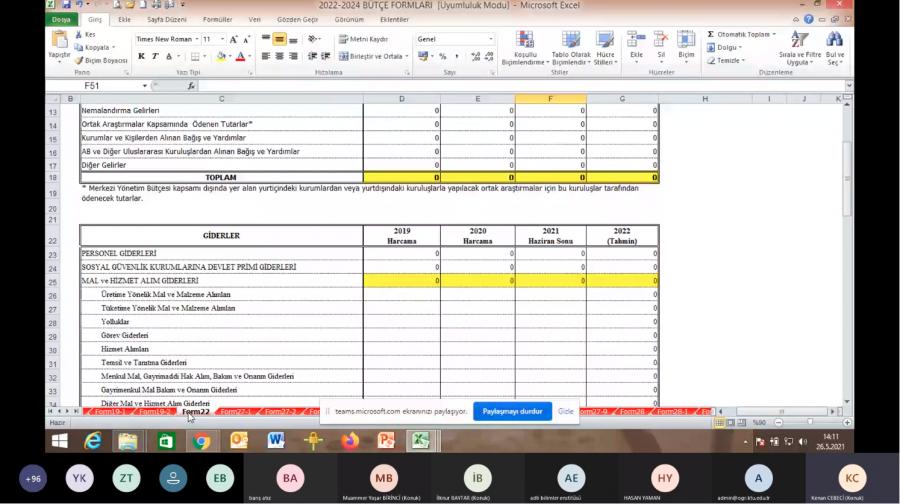Screen dimensions: 900x504
Task: Toggle bold (K) formatting
Action: click(140, 56)
